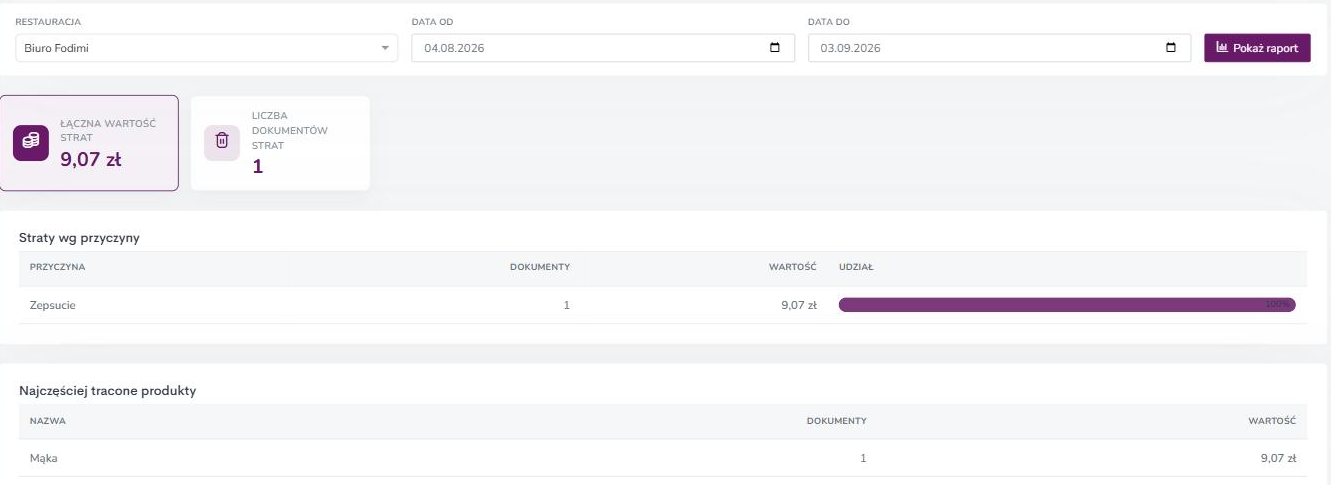Viewport: 1331px width, 485px height.
Task: Open calendar picker for Data do
Action: tap(1171, 48)
